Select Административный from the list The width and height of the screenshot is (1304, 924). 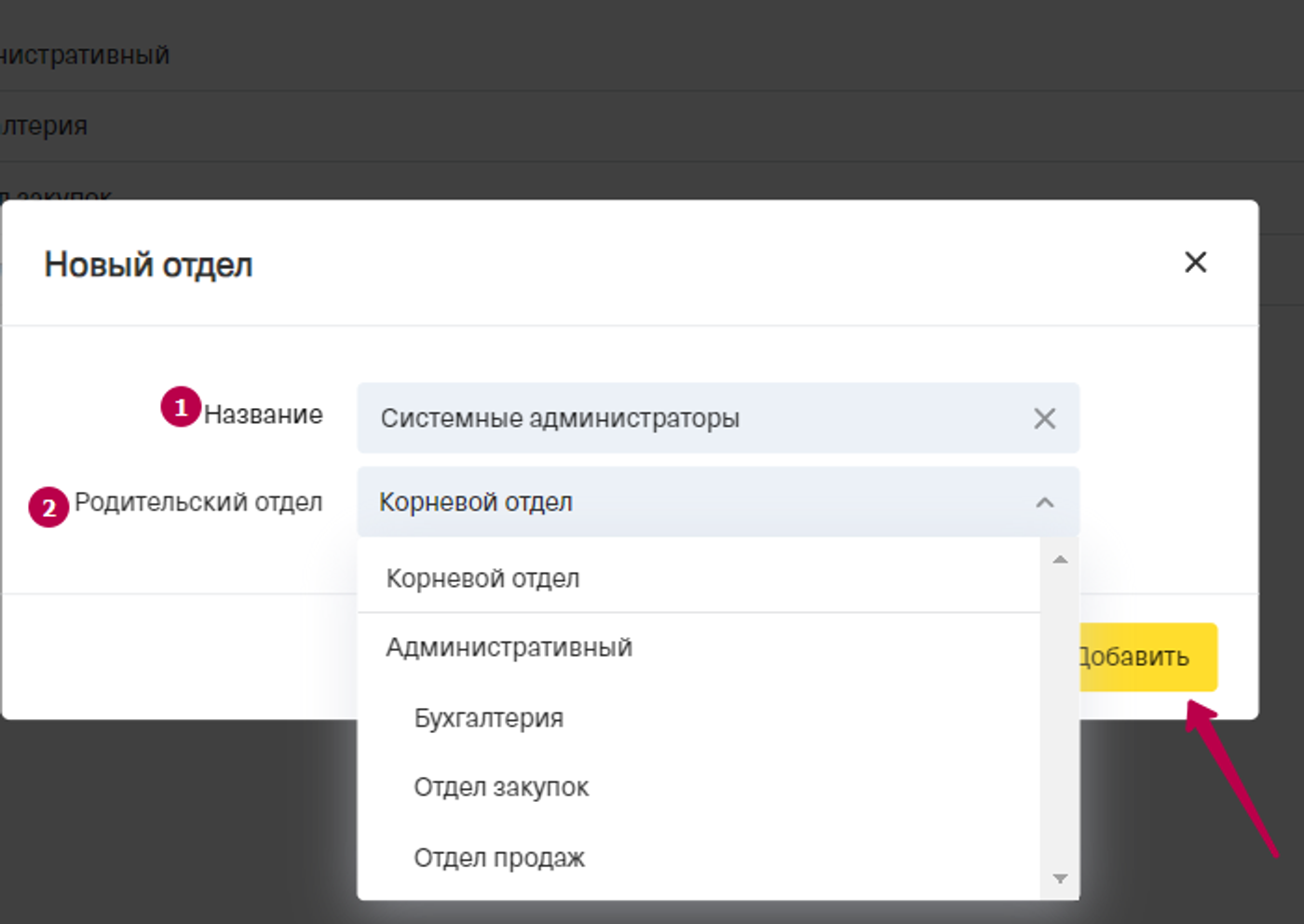coord(509,647)
